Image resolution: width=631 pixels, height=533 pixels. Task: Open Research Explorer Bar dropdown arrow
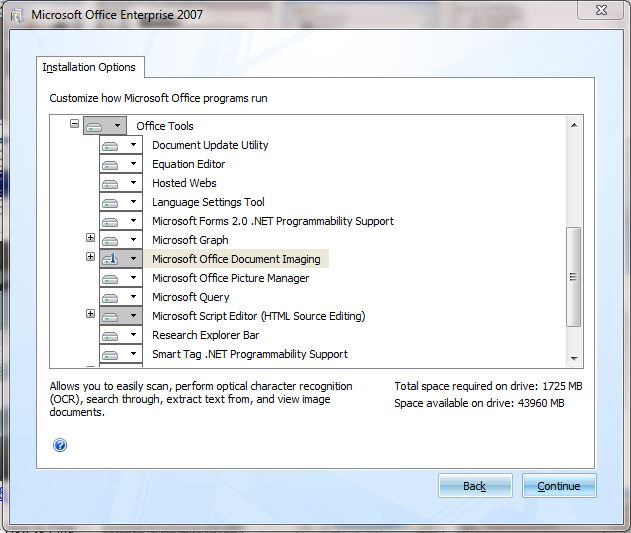tap(133, 334)
